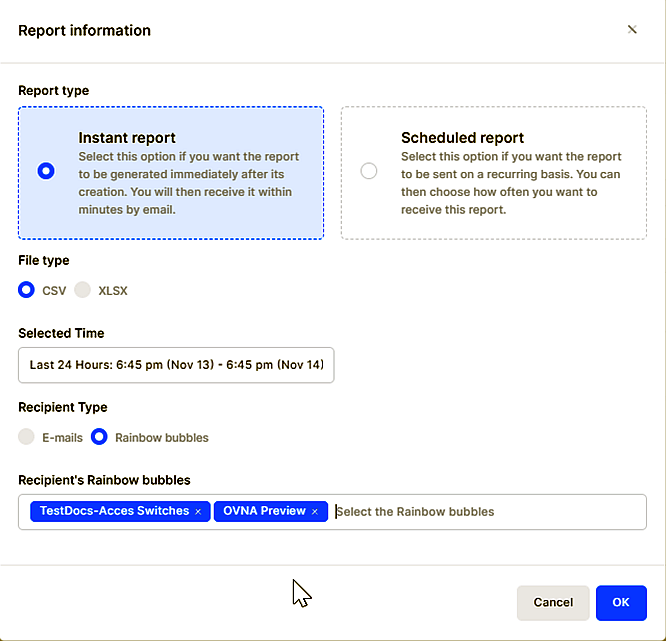Remove the OVNA Preview bubble tag
The width and height of the screenshot is (666, 641).
click(x=314, y=512)
